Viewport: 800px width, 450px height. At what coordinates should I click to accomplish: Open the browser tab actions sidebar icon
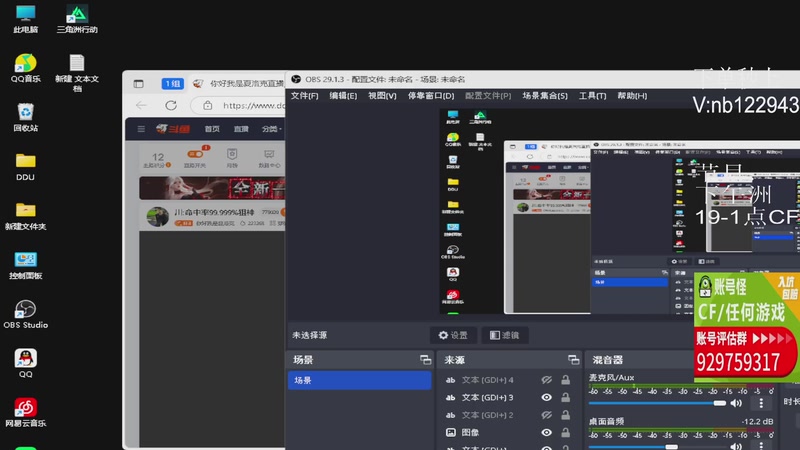138,84
